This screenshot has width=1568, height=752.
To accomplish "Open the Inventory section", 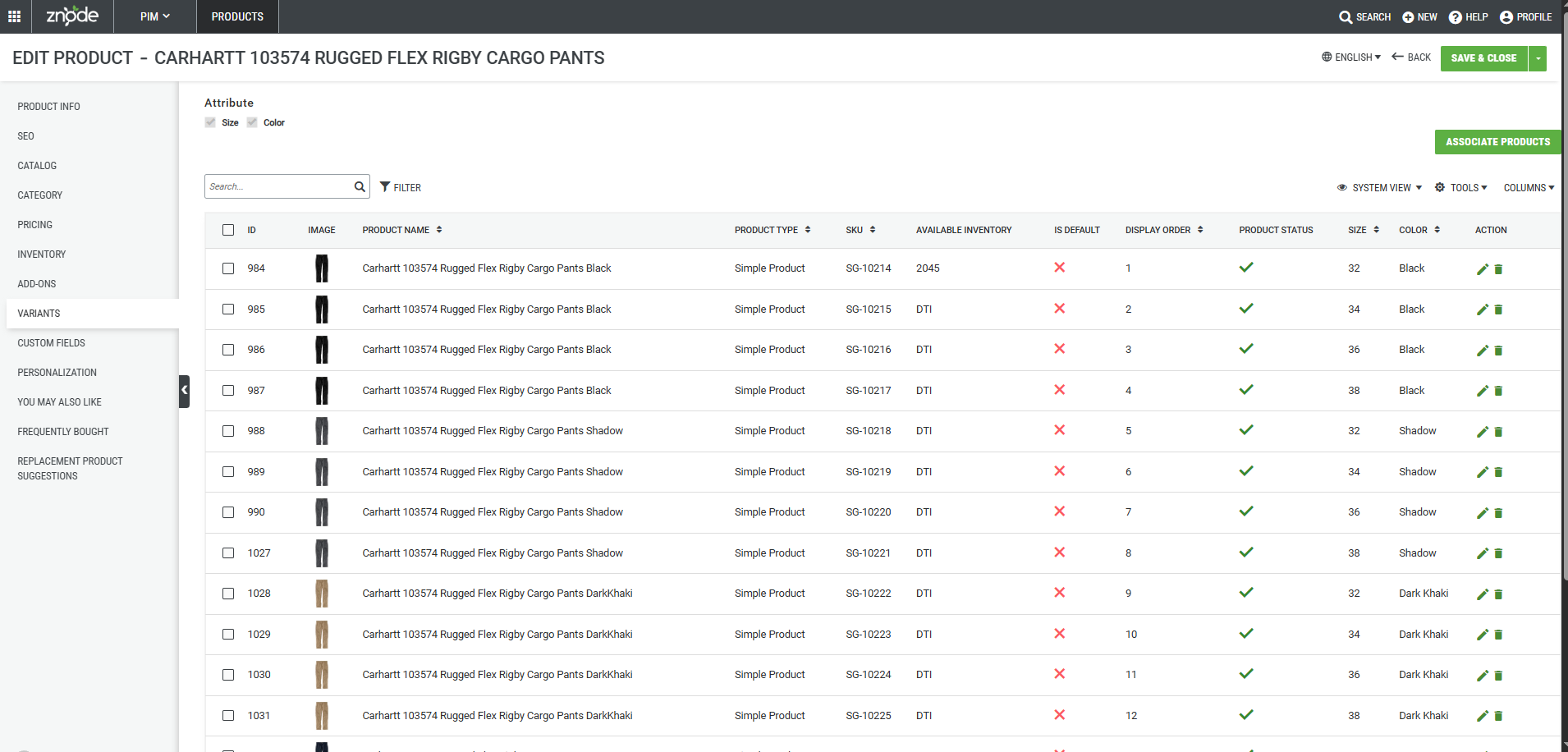I will tap(42, 254).
